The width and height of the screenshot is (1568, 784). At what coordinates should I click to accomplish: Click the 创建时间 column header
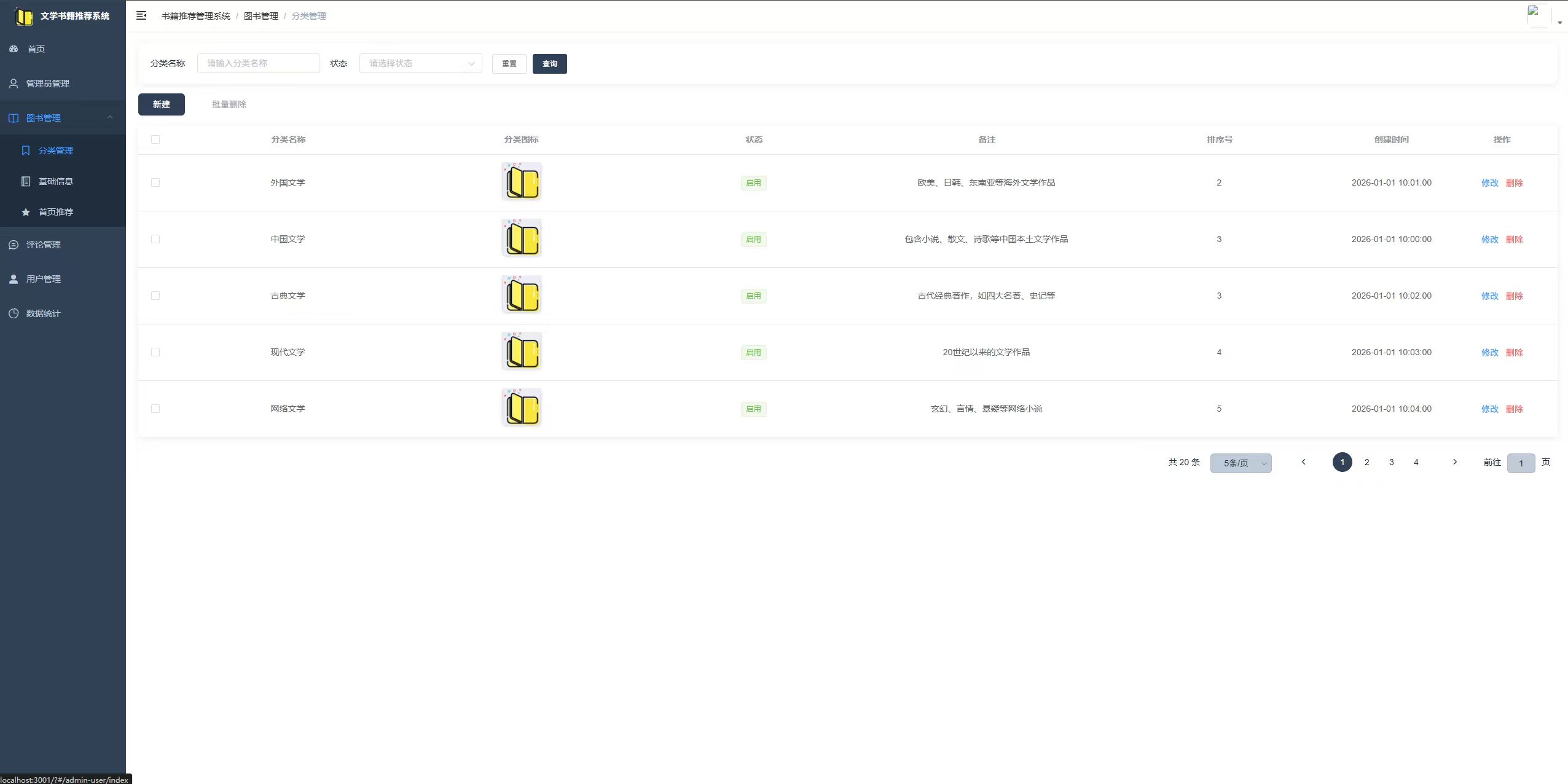(1392, 139)
